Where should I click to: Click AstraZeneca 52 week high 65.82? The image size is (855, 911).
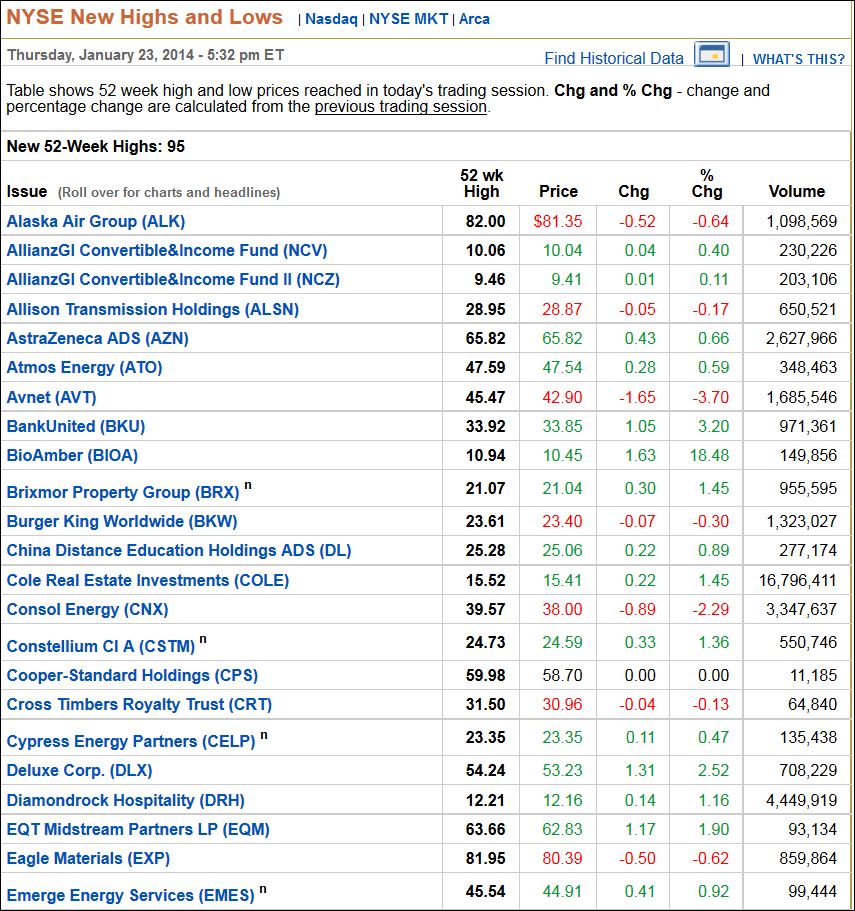click(485, 338)
